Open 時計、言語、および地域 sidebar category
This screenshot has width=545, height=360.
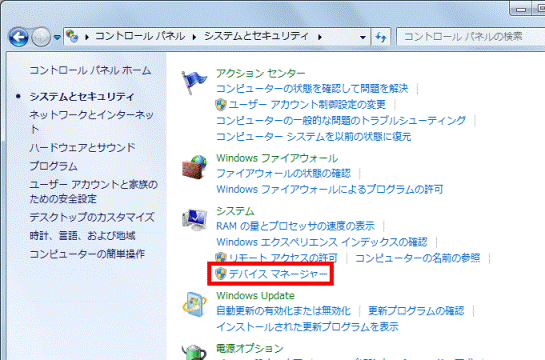pyautogui.click(x=82, y=236)
